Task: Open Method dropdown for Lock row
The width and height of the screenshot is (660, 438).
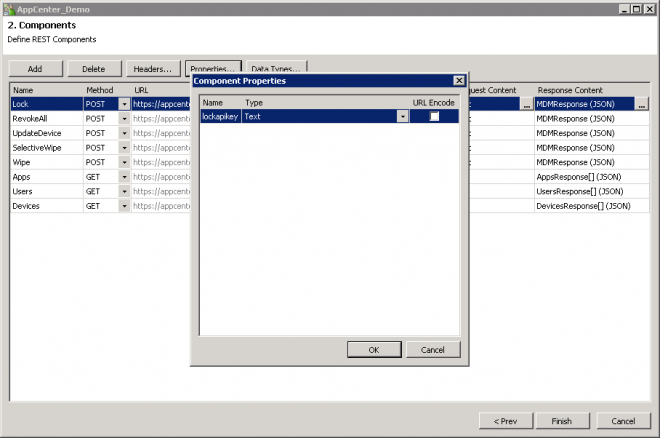Action: (124, 104)
